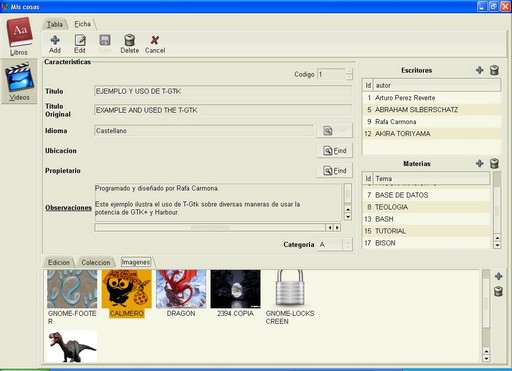Click the Observaciones horizontal scrollbar track

(210, 227)
